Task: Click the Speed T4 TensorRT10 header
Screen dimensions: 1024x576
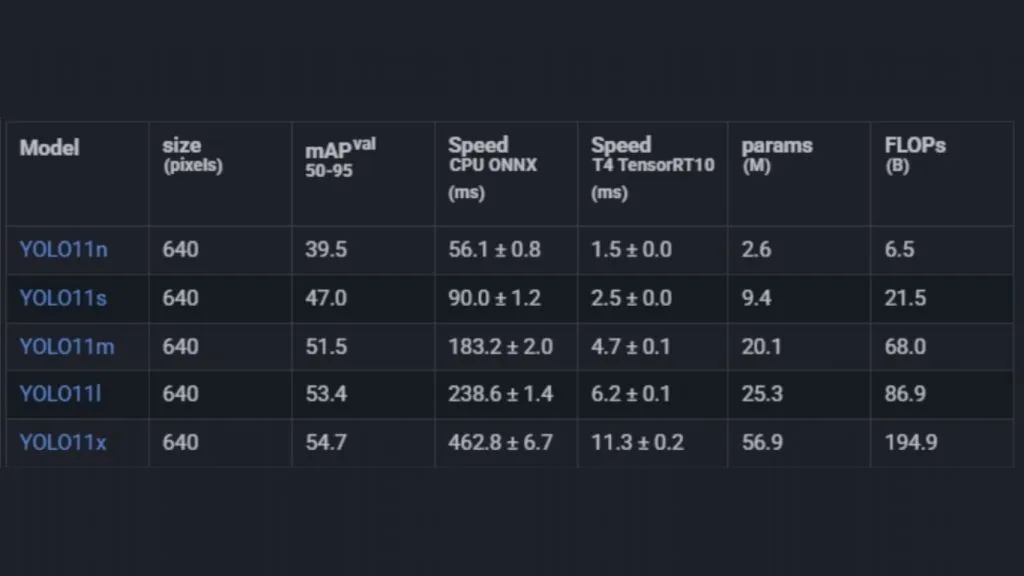Action: [x=652, y=168]
